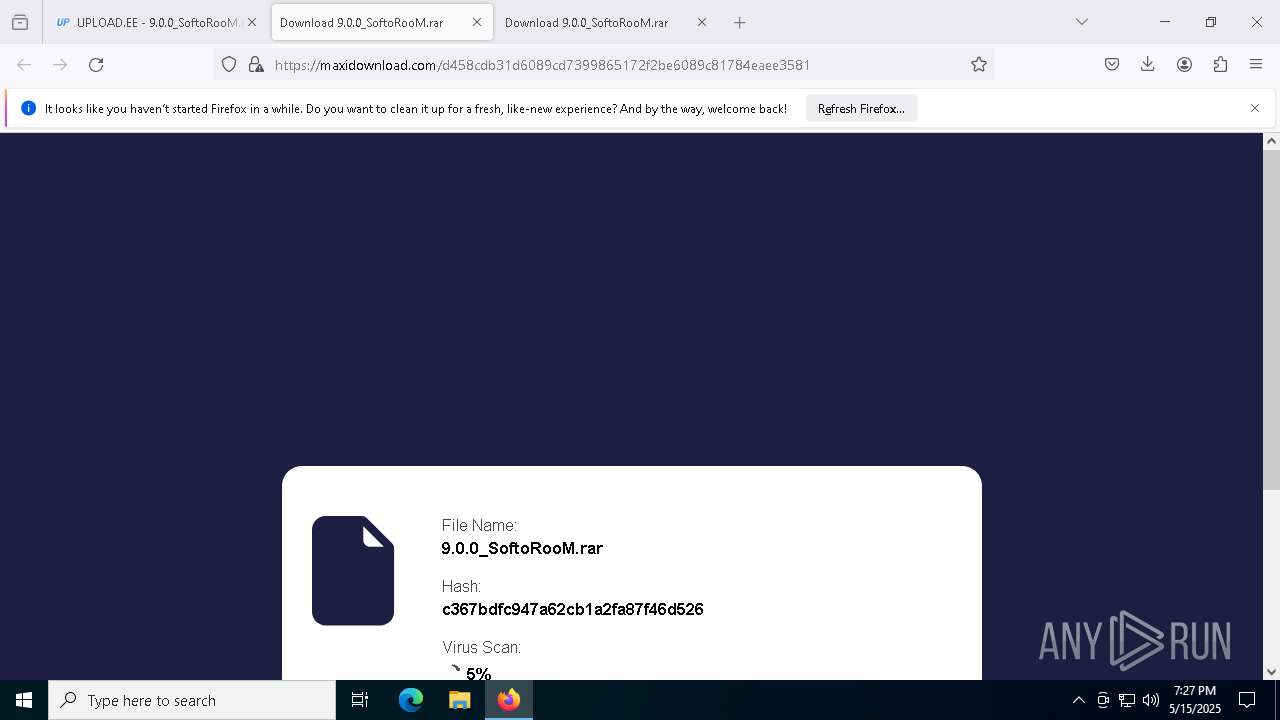
Task: Close the UPLOAD.EE tab
Action: (252, 22)
